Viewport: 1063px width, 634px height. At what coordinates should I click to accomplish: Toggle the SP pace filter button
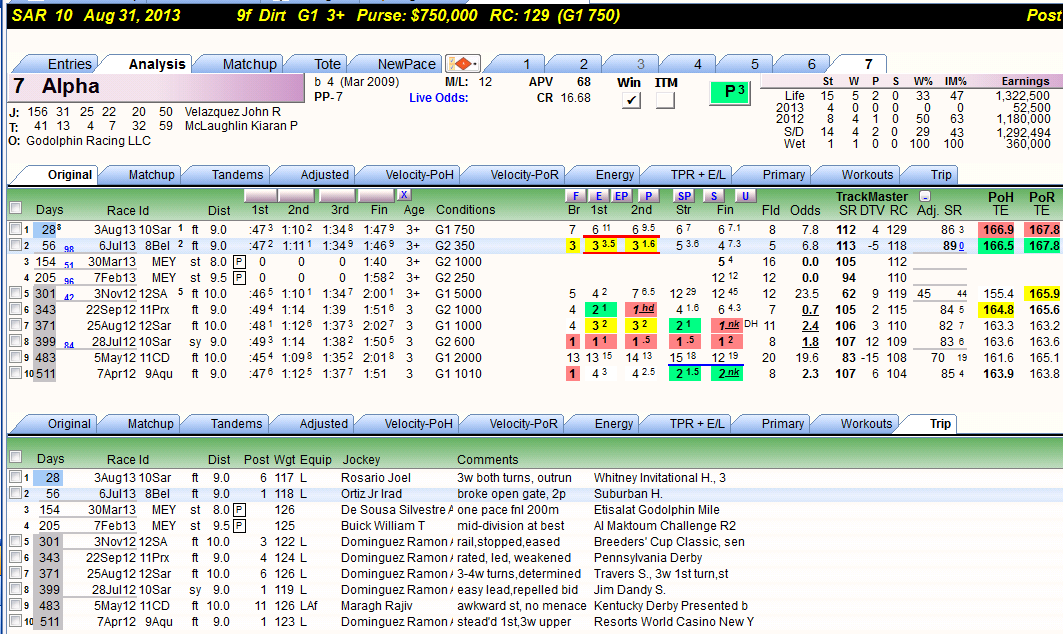(683, 196)
